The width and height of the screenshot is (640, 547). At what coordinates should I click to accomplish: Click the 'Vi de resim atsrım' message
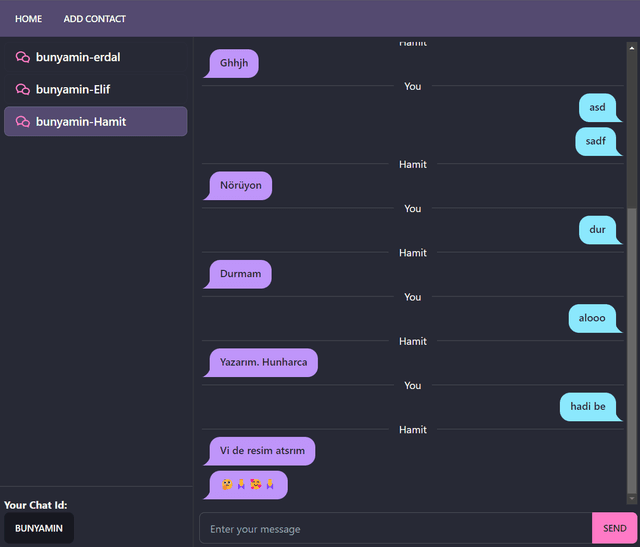point(260,451)
